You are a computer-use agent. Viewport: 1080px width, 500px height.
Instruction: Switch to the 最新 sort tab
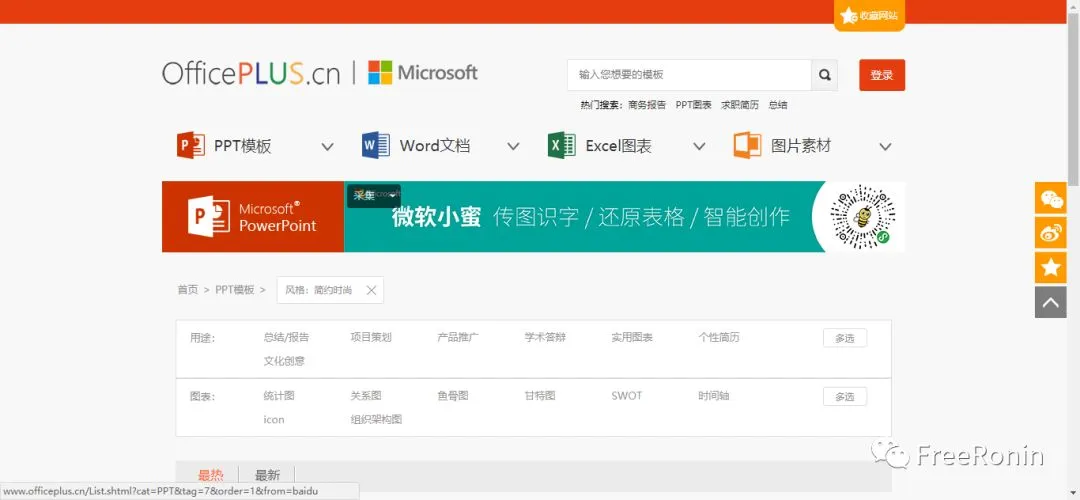pyautogui.click(x=267, y=475)
